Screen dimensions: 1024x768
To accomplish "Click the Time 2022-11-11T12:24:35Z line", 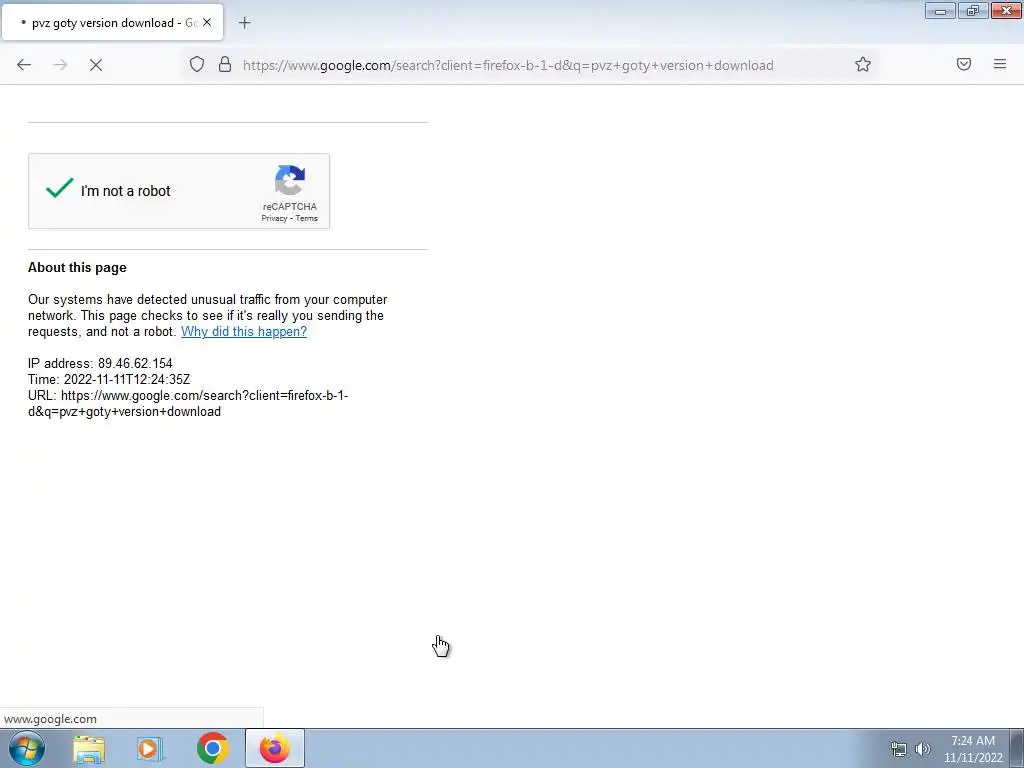I will 109,379.
